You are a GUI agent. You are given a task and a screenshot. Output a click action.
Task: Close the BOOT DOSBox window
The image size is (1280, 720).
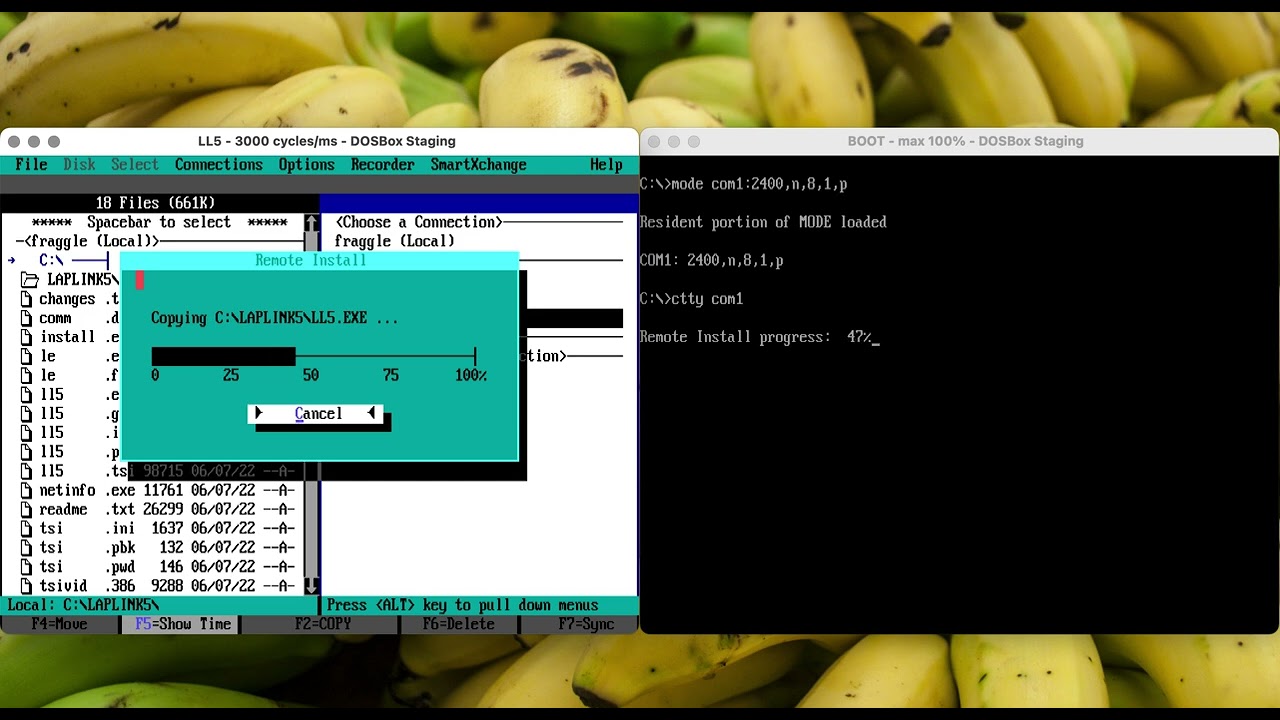(654, 142)
